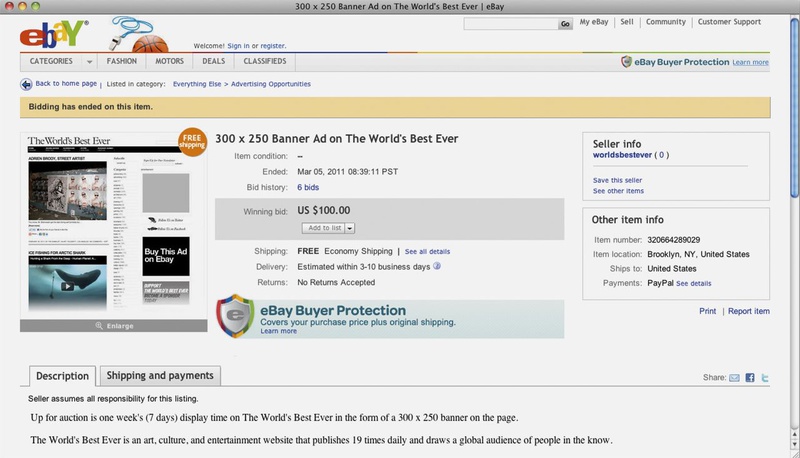This screenshot has height=458, width=800.
Task: Click No Returns Accepted text
Action: pos(336,282)
